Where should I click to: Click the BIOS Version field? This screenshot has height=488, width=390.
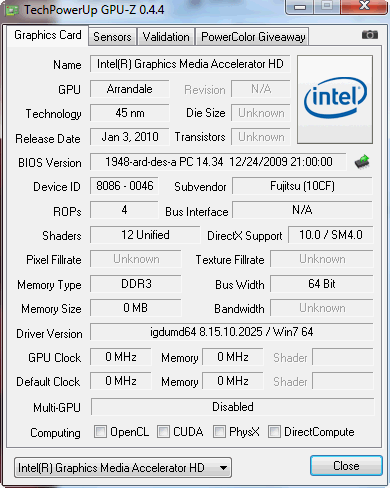pos(218,162)
